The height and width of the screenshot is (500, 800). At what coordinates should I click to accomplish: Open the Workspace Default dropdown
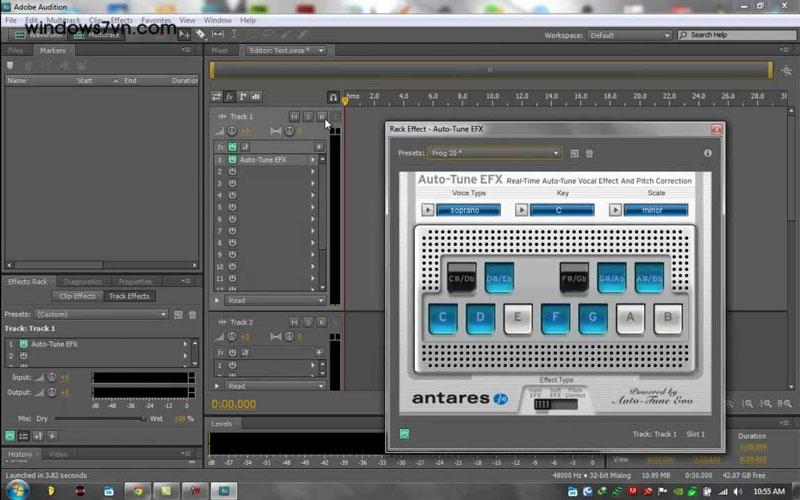coord(629,35)
